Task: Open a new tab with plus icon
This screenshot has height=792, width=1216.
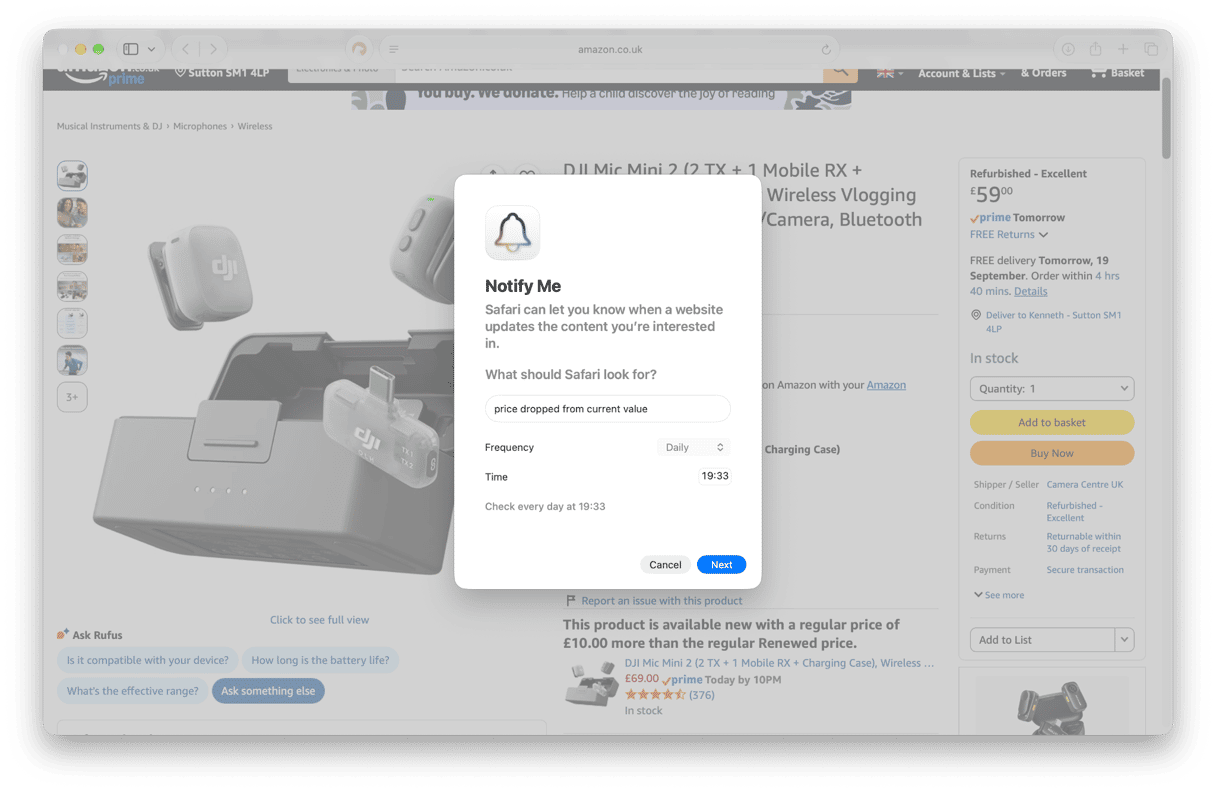Action: 1123,49
